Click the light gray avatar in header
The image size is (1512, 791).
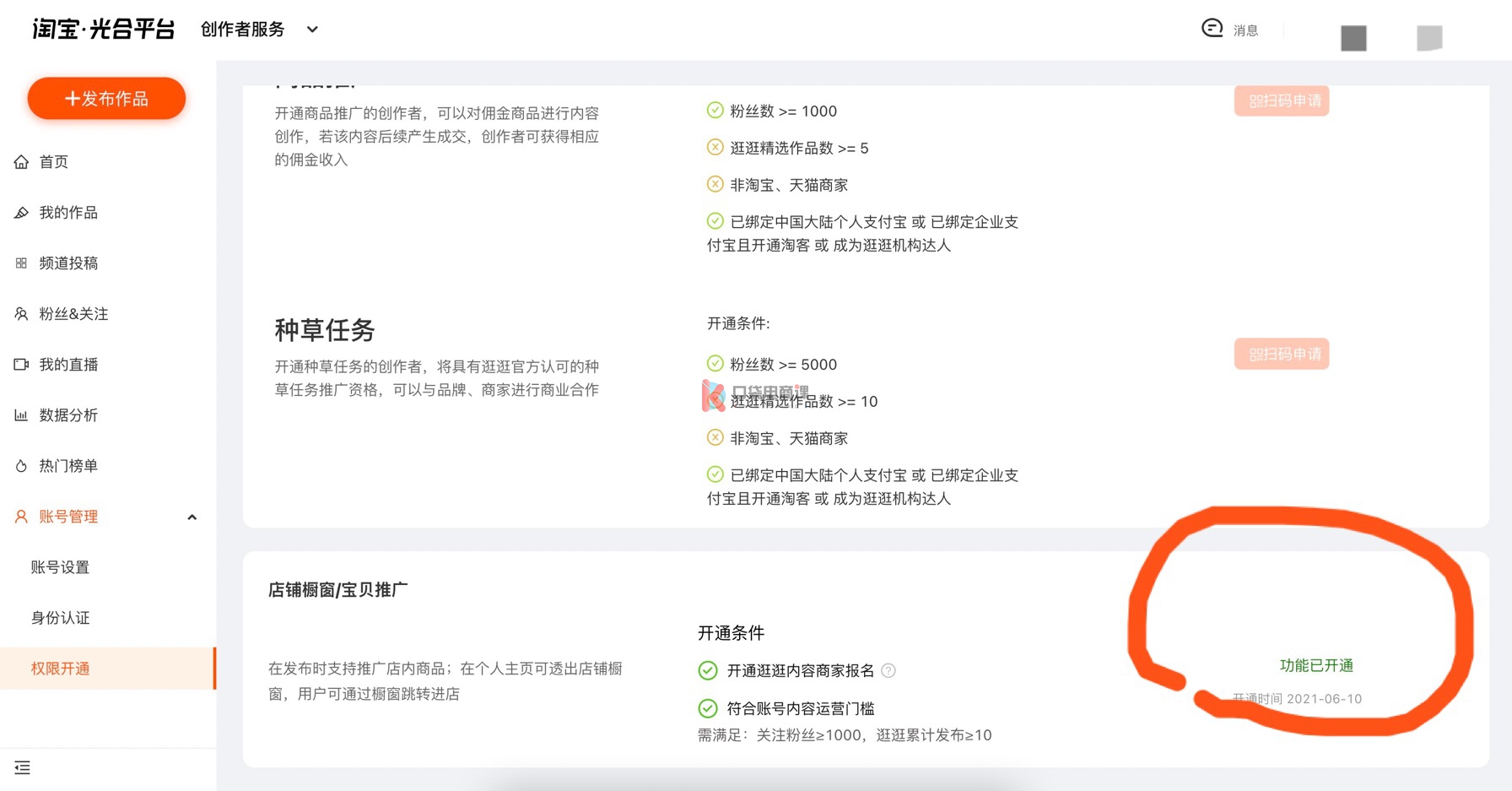click(1429, 38)
